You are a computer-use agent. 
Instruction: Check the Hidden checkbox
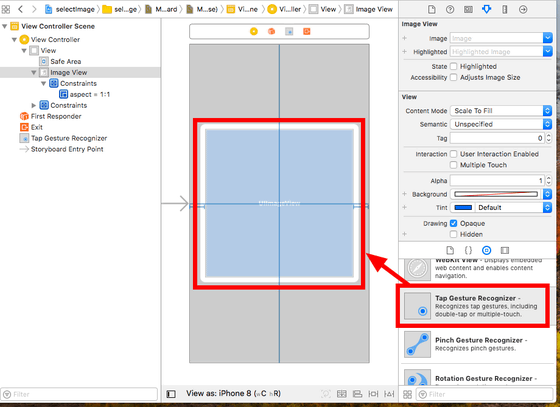click(454, 234)
